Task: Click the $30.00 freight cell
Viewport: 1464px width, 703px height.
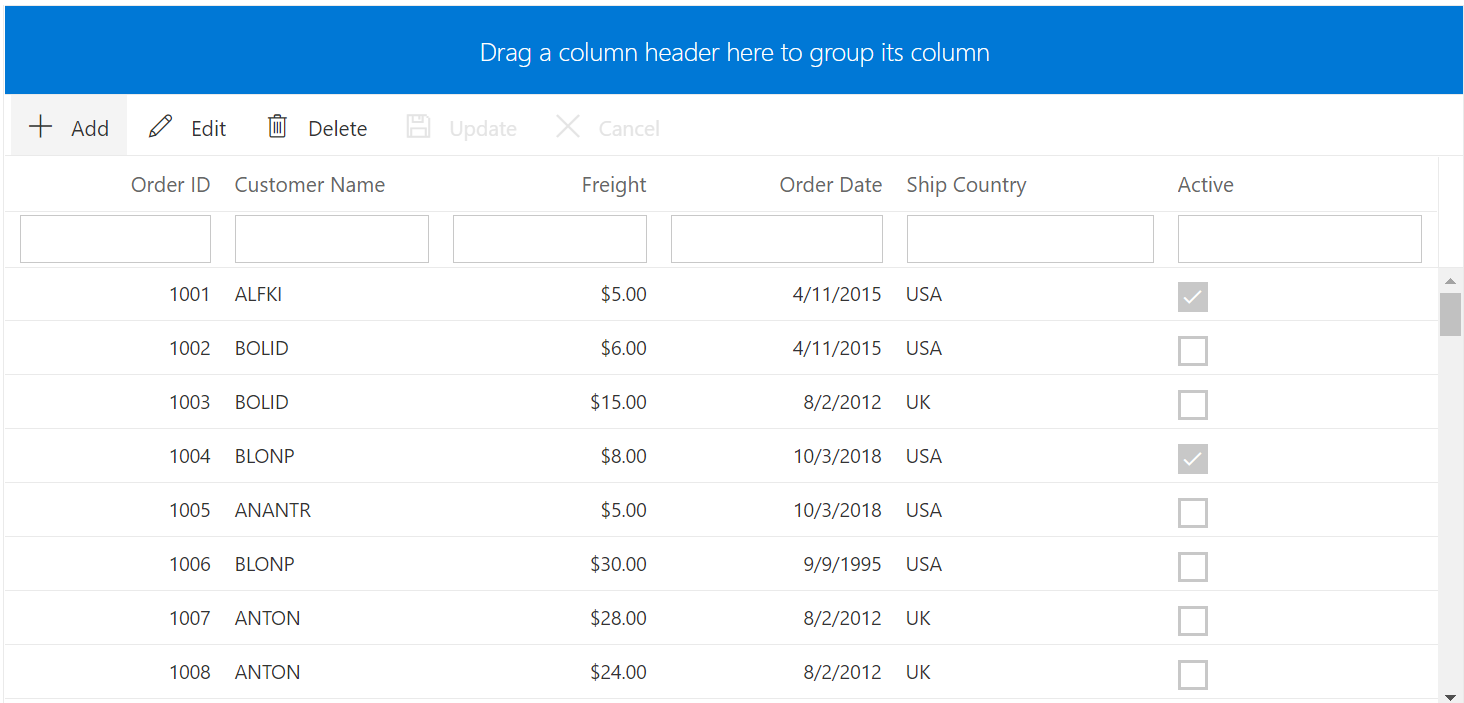Action: [x=618, y=564]
